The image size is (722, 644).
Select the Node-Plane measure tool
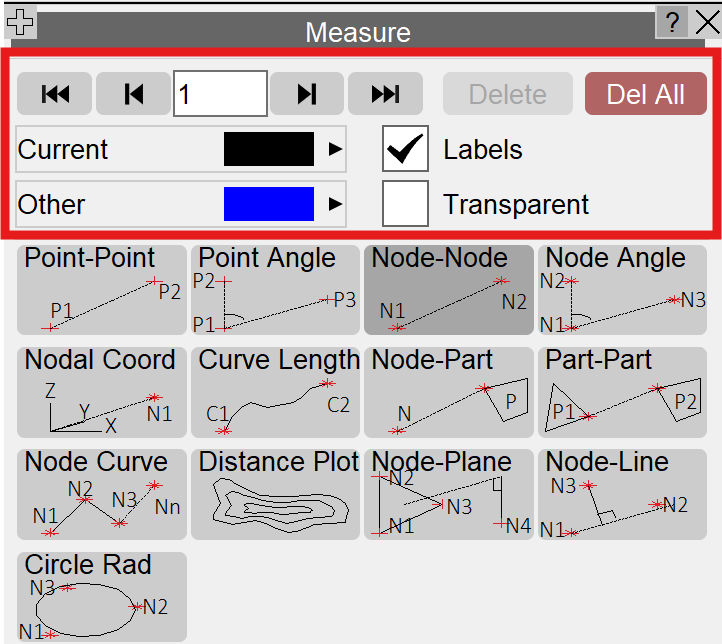click(449, 494)
